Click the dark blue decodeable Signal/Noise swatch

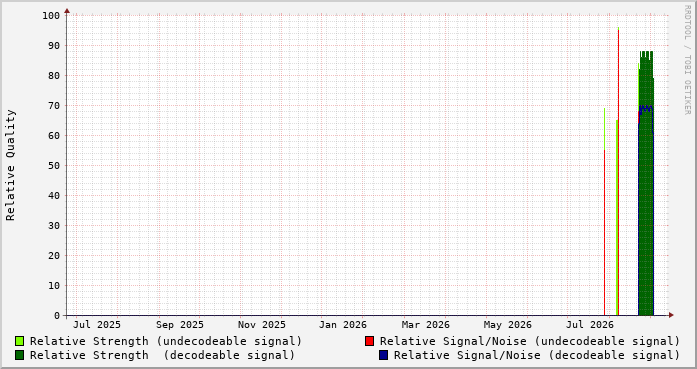[x=383, y=355]
